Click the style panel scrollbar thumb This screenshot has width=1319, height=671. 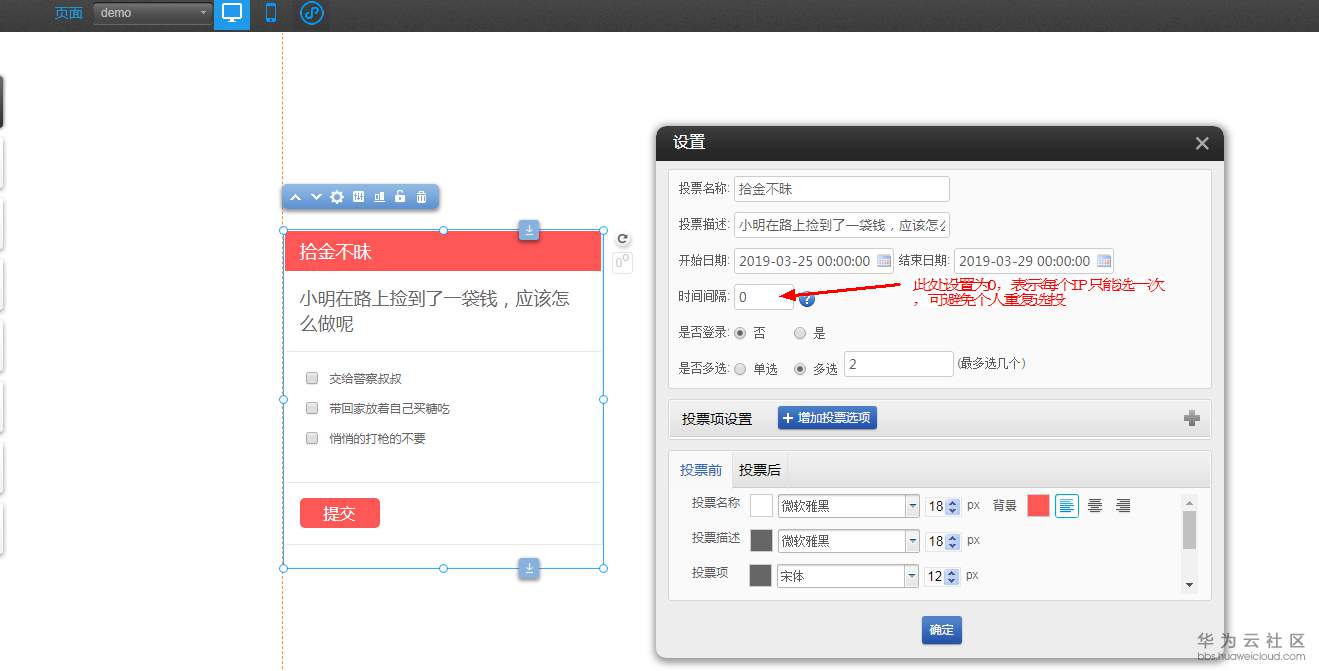[1189, 530]
